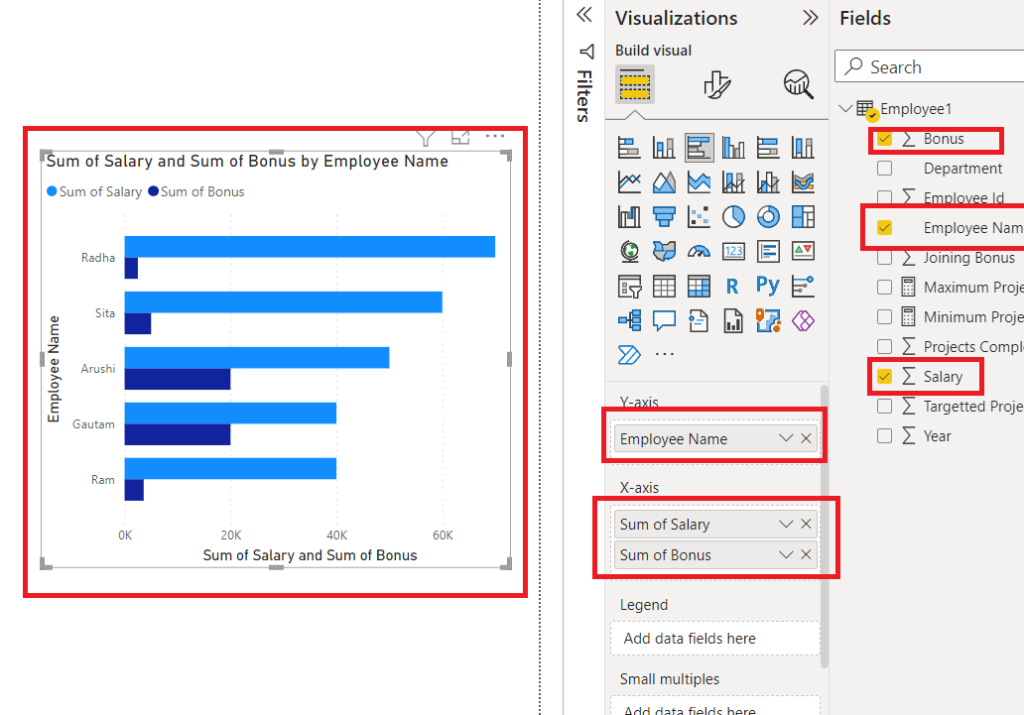Screen dimensions: 1024x715
Task: Check the Department field checkbox
Action: tap(884, 168)
